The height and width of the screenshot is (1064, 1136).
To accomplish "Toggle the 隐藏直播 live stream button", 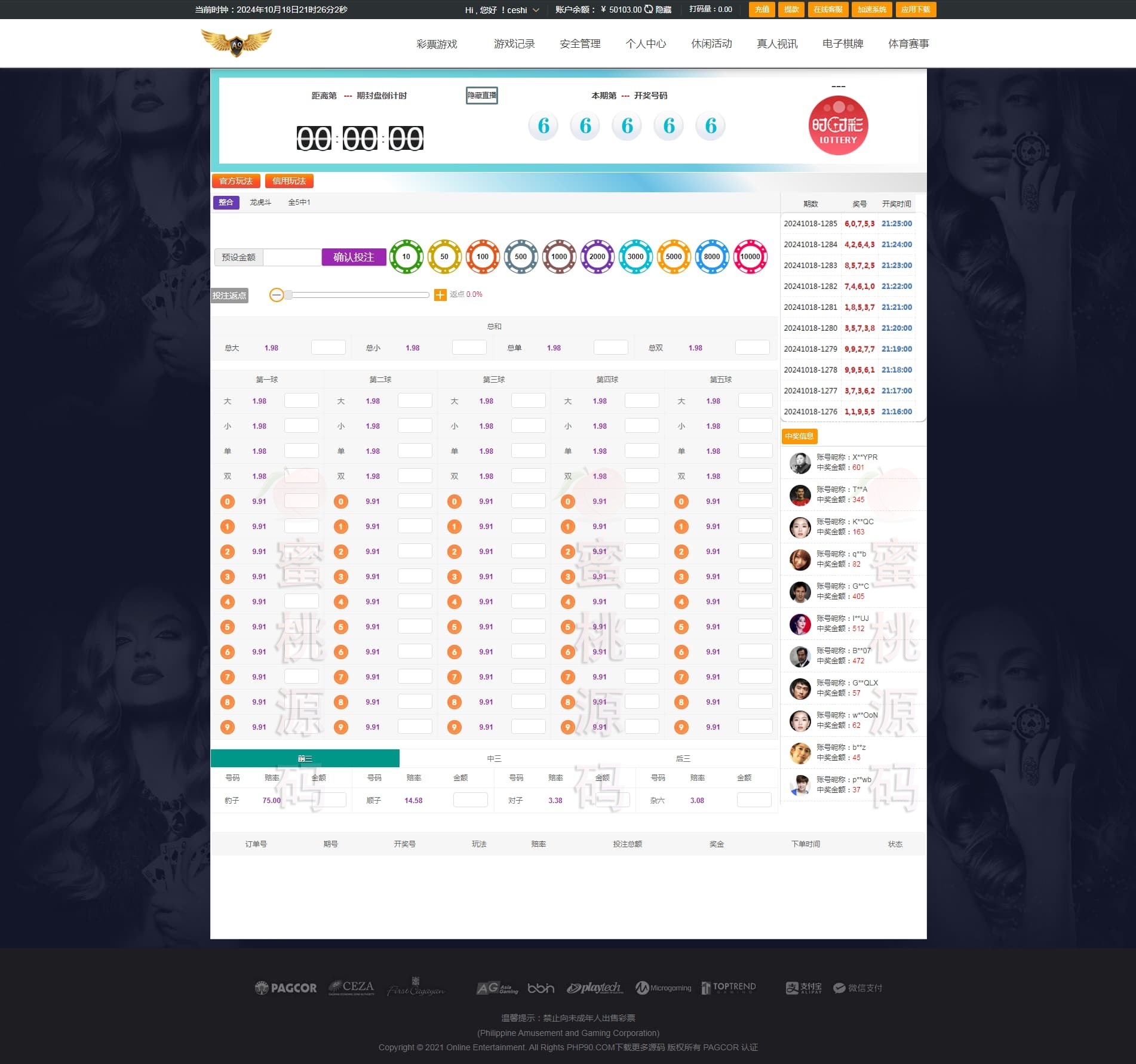I will [481, 96].
